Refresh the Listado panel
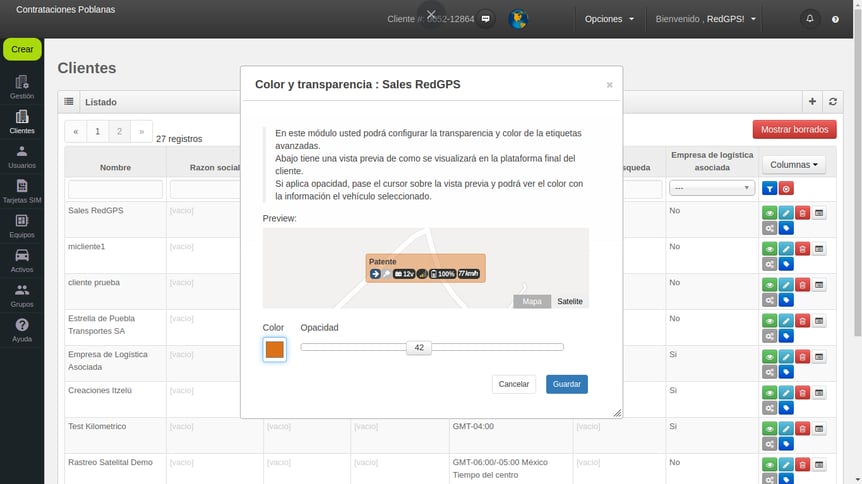Viewport: 862px width, 484px height. pos(833,102)
